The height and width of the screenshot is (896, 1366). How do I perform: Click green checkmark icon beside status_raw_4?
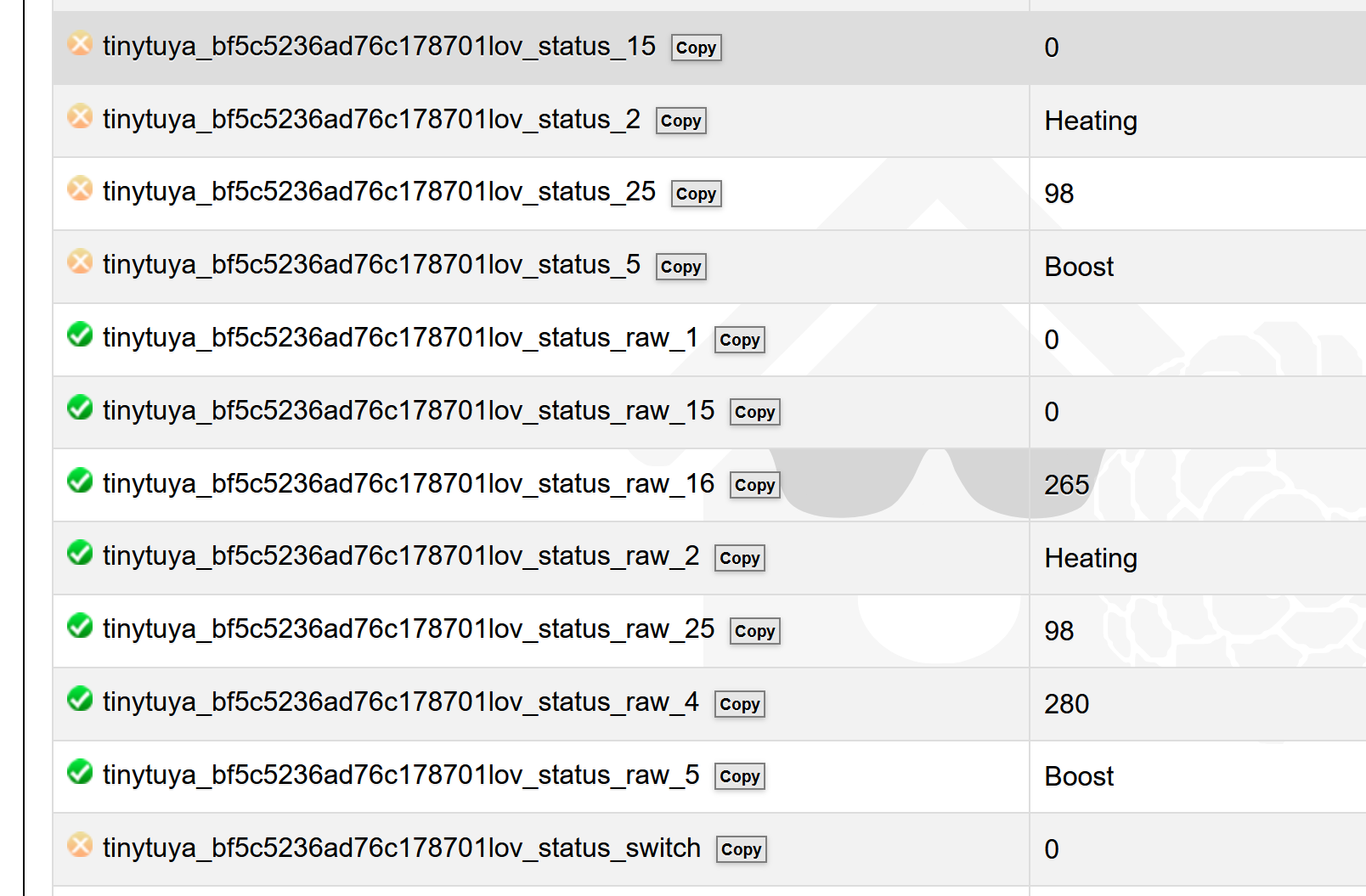pyautogui.click(x=80, y=699)
